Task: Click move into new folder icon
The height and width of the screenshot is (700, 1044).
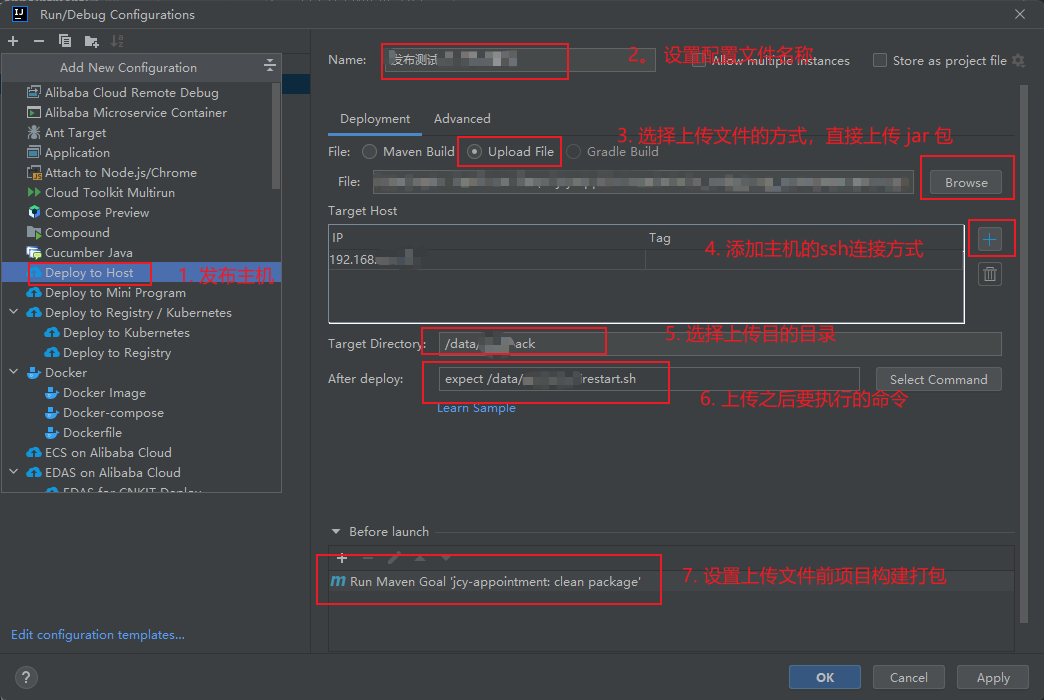Action: point(91,41)
